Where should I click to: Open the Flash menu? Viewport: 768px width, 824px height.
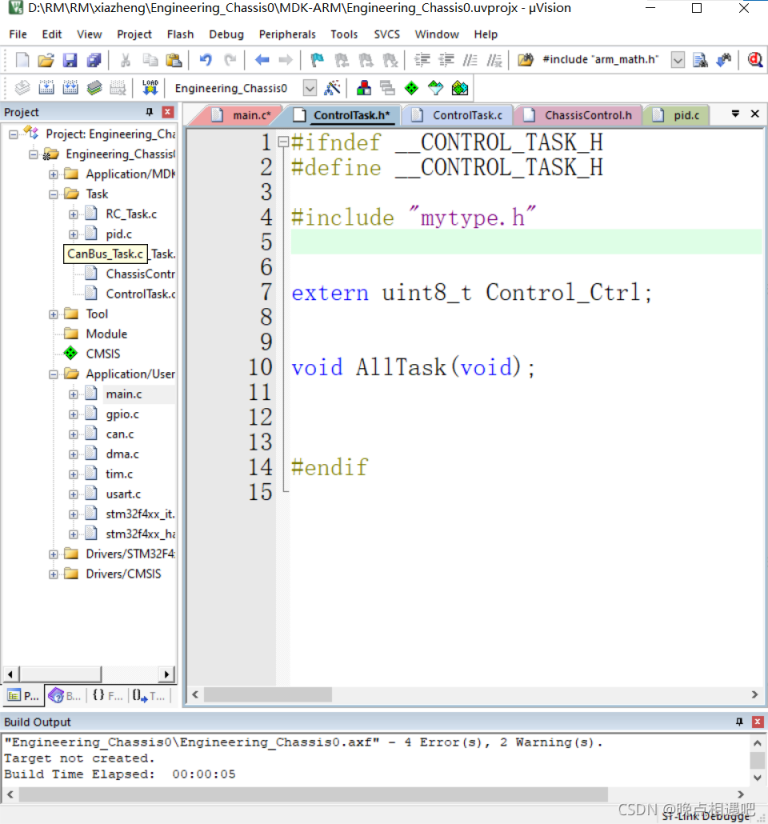tap(180, 34)
